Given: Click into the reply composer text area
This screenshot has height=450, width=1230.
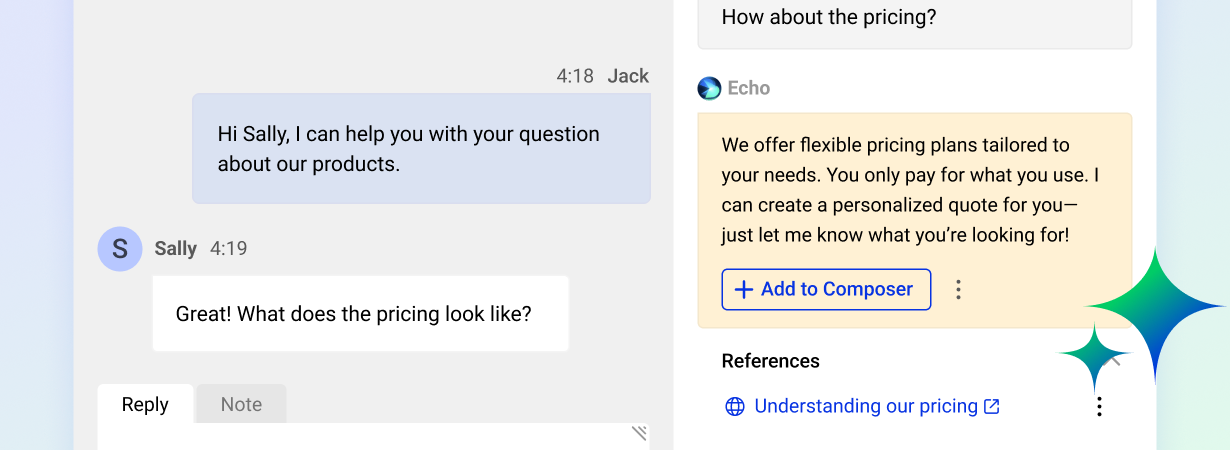Looking at the screenshot, I should (x=370, y=438).
